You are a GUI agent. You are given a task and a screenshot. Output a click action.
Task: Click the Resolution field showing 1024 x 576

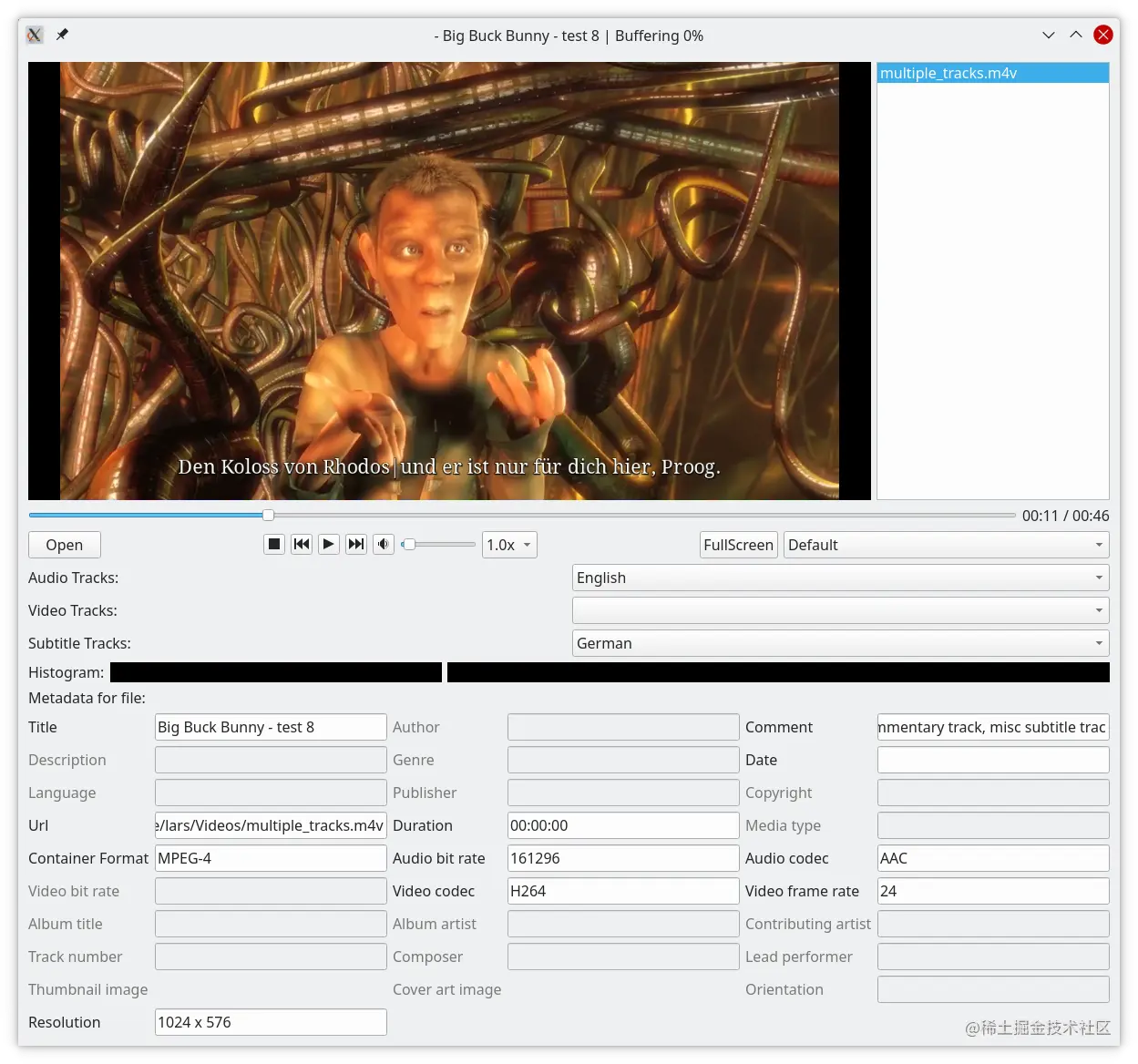click(x=270, y=1022)
